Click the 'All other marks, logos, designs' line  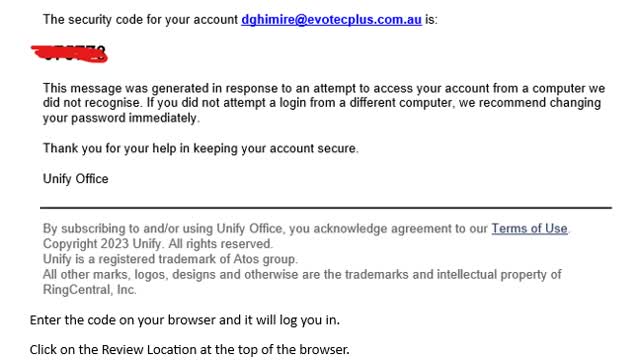[302, 274]
